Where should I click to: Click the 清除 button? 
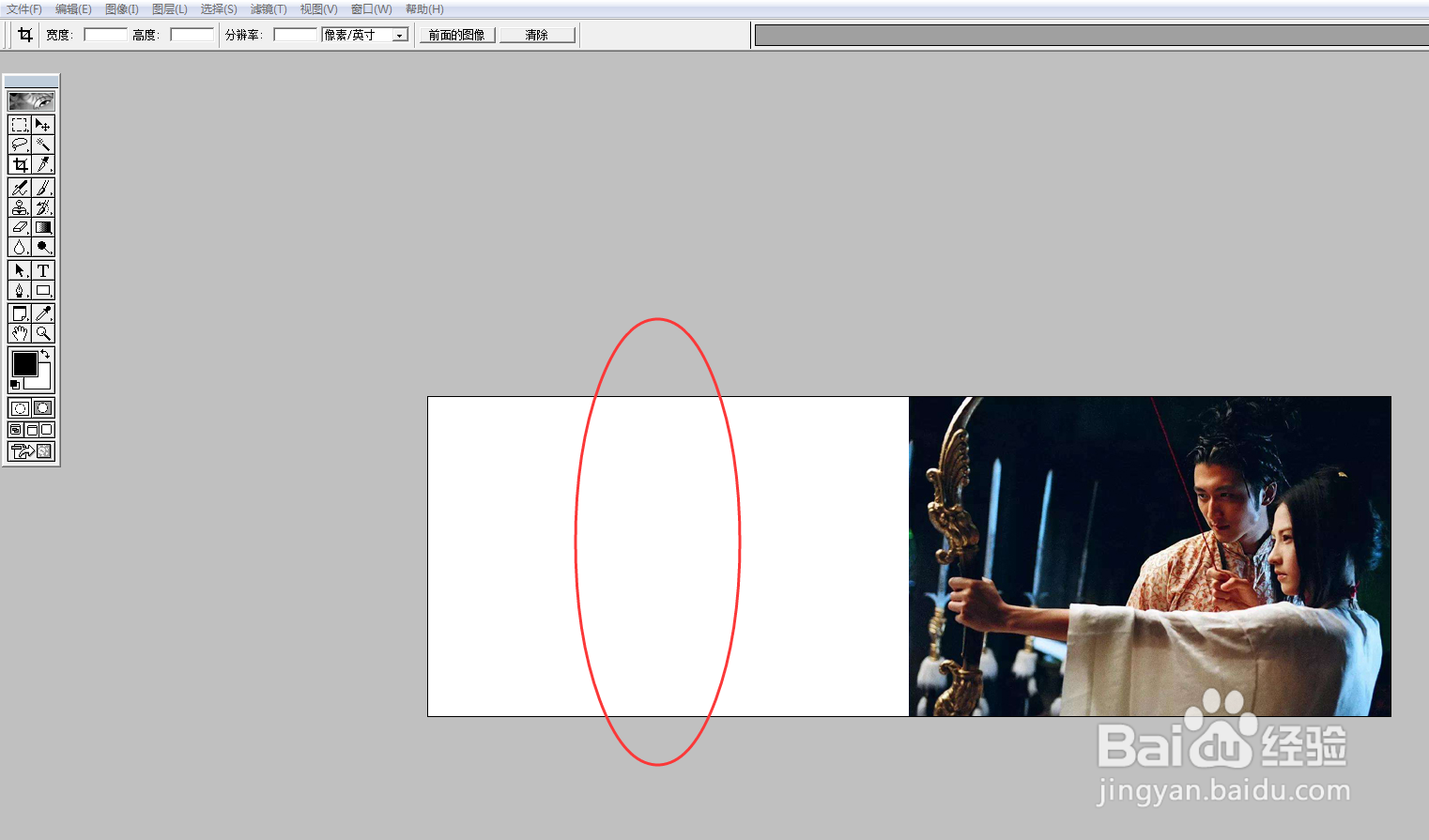pyautogui.click(x=537, y=35)
